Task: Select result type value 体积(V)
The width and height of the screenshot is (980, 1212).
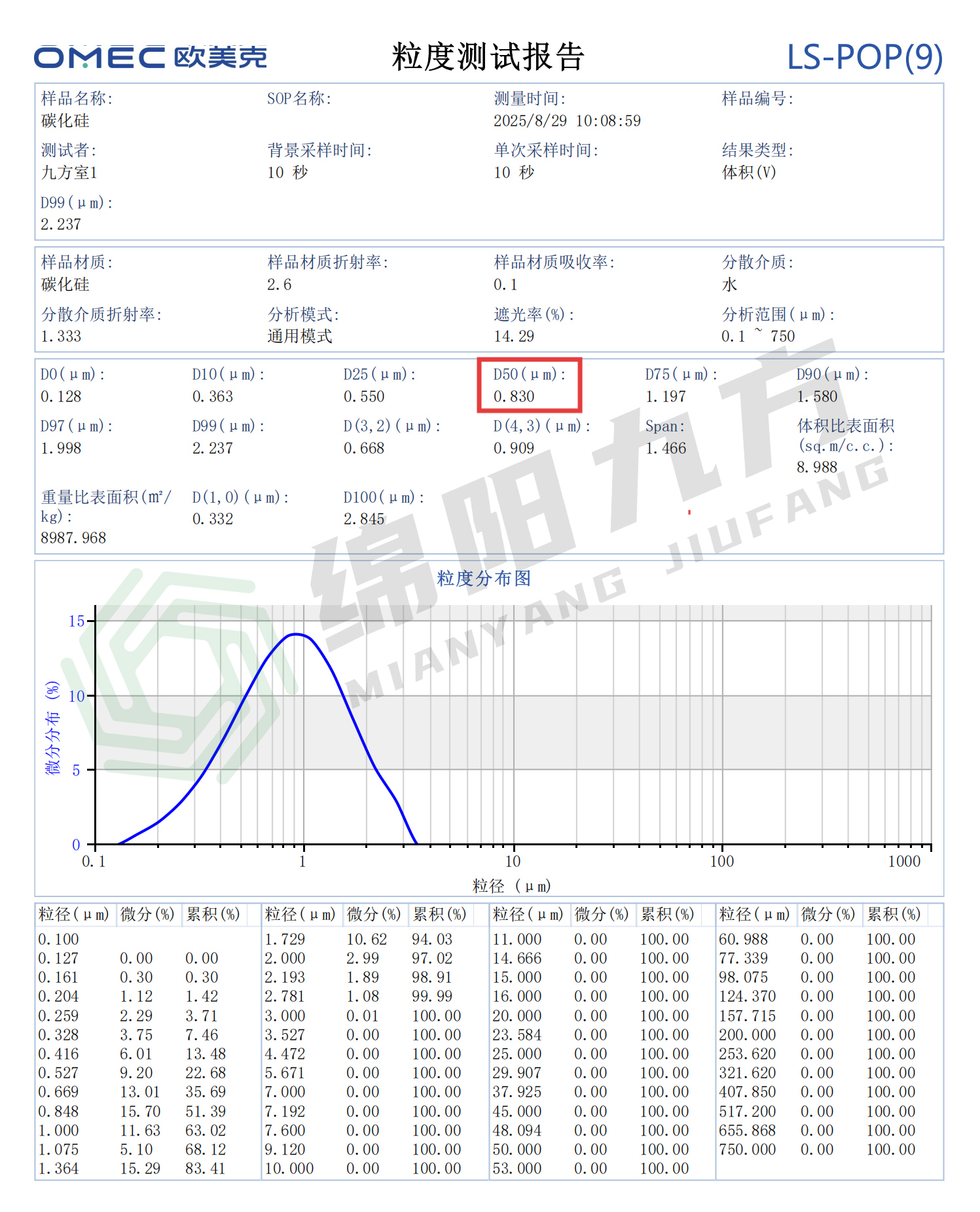Action: point(749,172)
